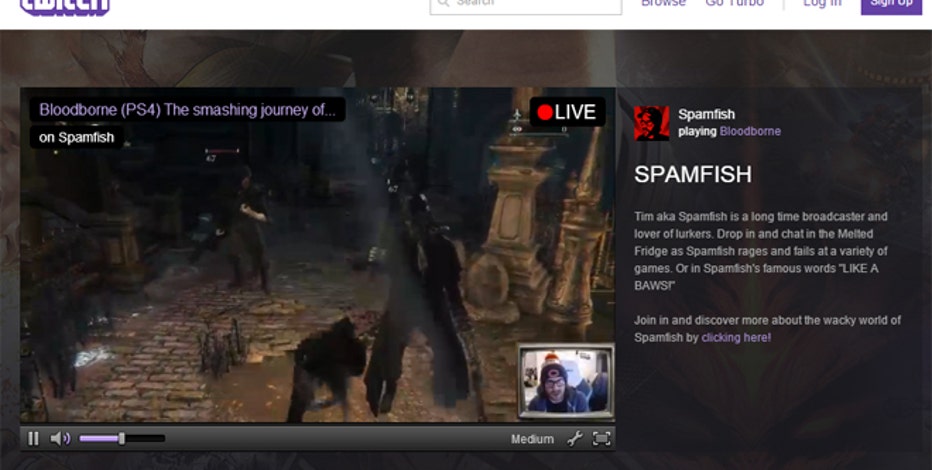
Task: Open the Bloodborne game link
Action: coord(750,131)
